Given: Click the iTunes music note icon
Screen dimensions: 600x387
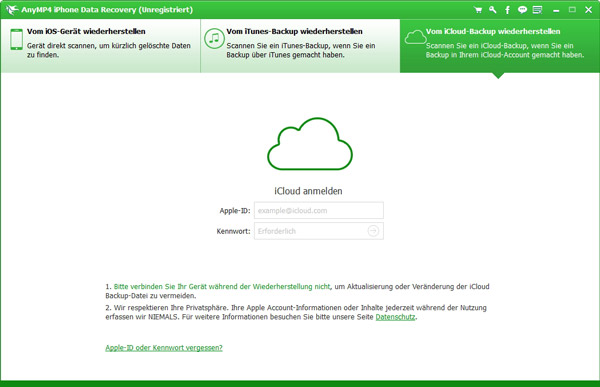Looking at the screenshot, I should (214, 38).
